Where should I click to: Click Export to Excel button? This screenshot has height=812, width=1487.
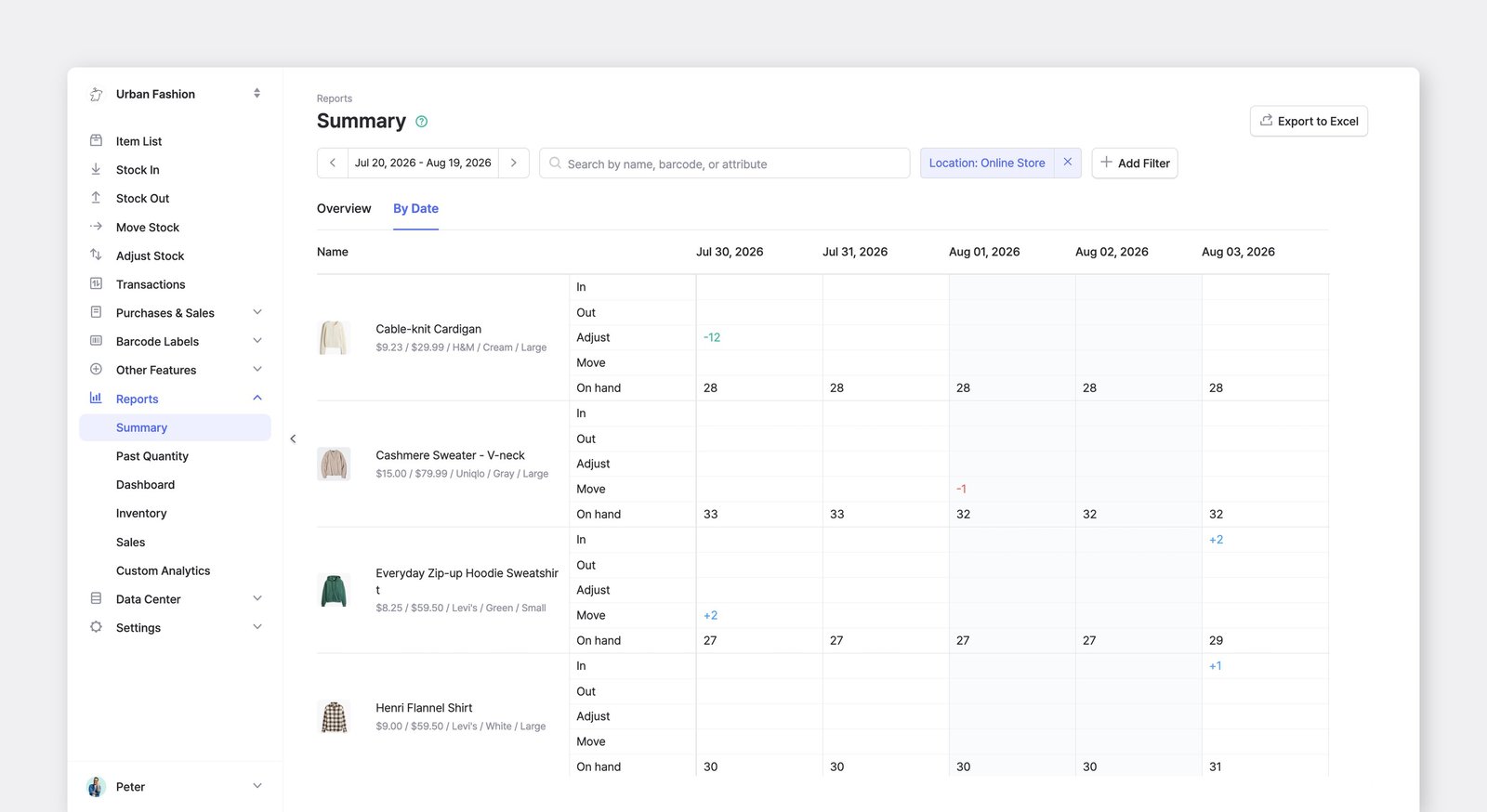pos(1309,121)
